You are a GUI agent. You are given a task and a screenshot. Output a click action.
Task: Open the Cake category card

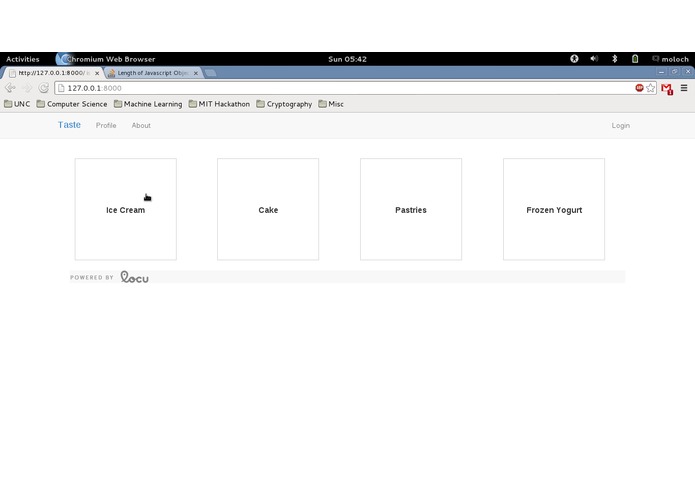coord(268,209)
